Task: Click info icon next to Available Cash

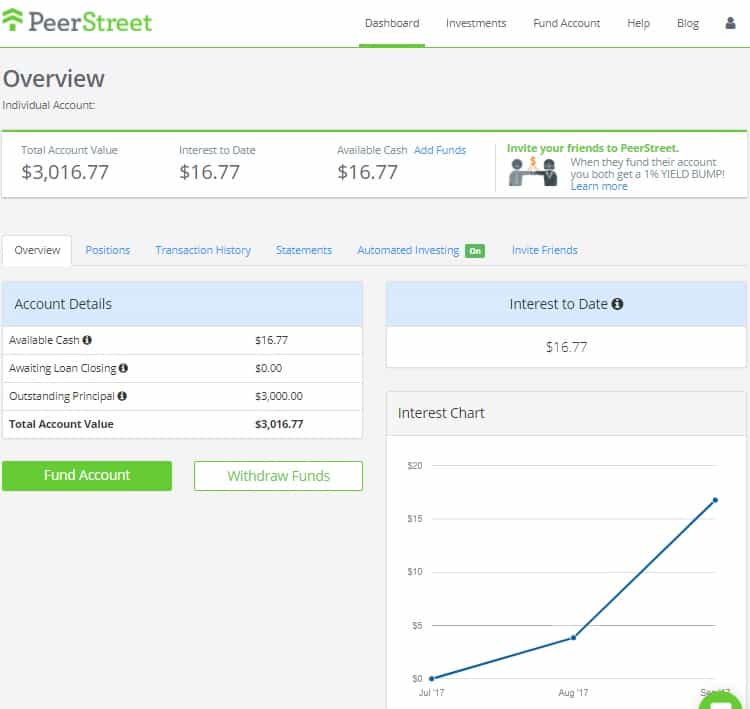Action: point(87,340)
